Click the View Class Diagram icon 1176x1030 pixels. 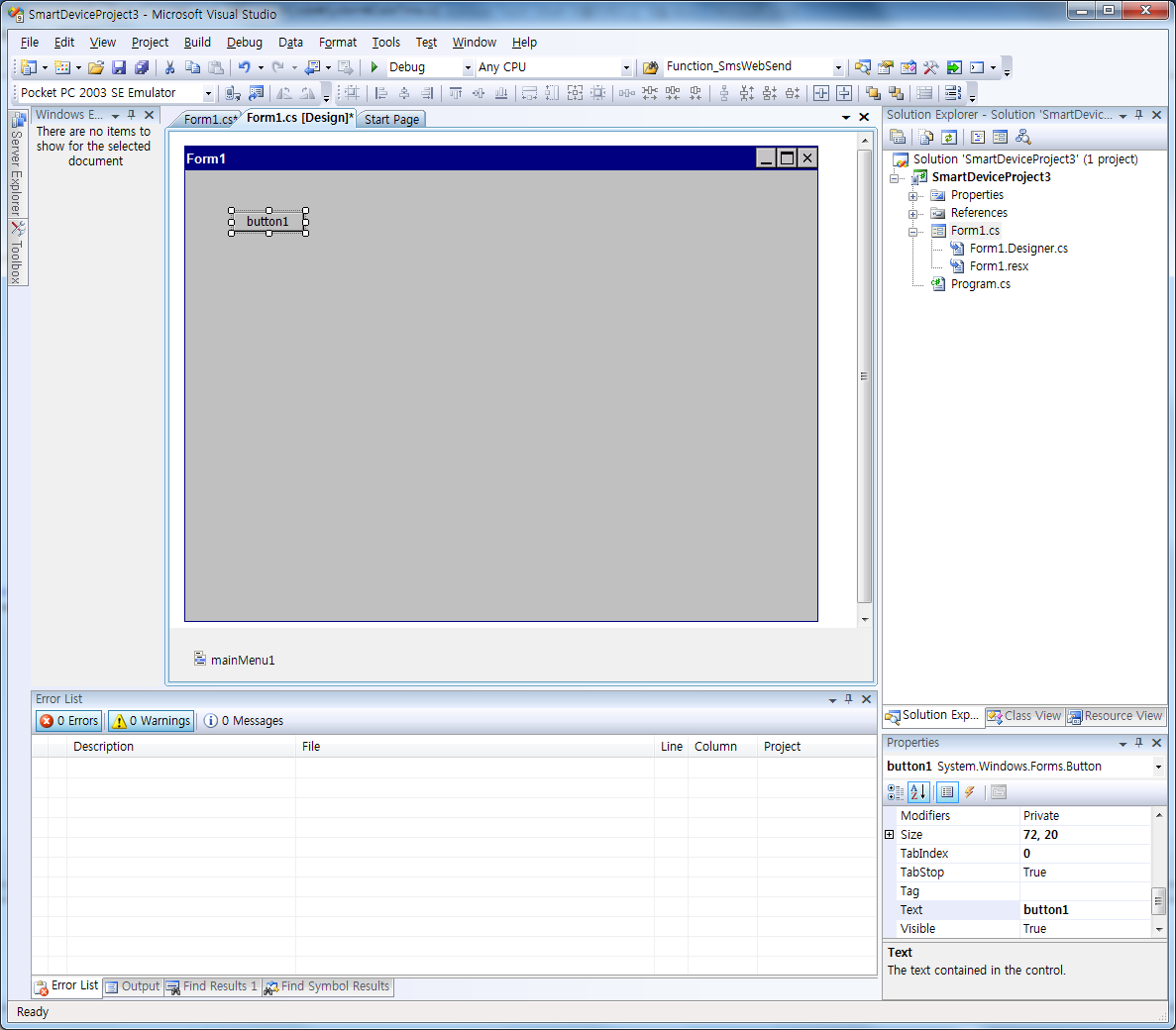(1023, 138)
